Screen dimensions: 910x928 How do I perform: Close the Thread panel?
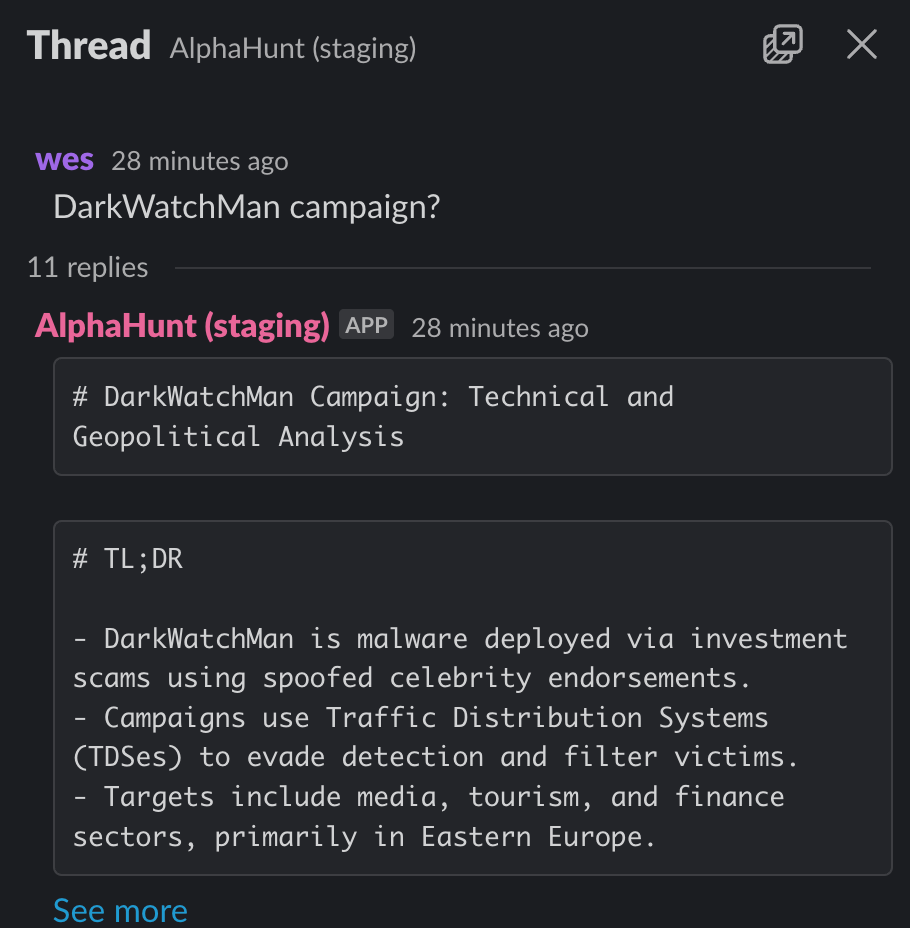point(861,44)
